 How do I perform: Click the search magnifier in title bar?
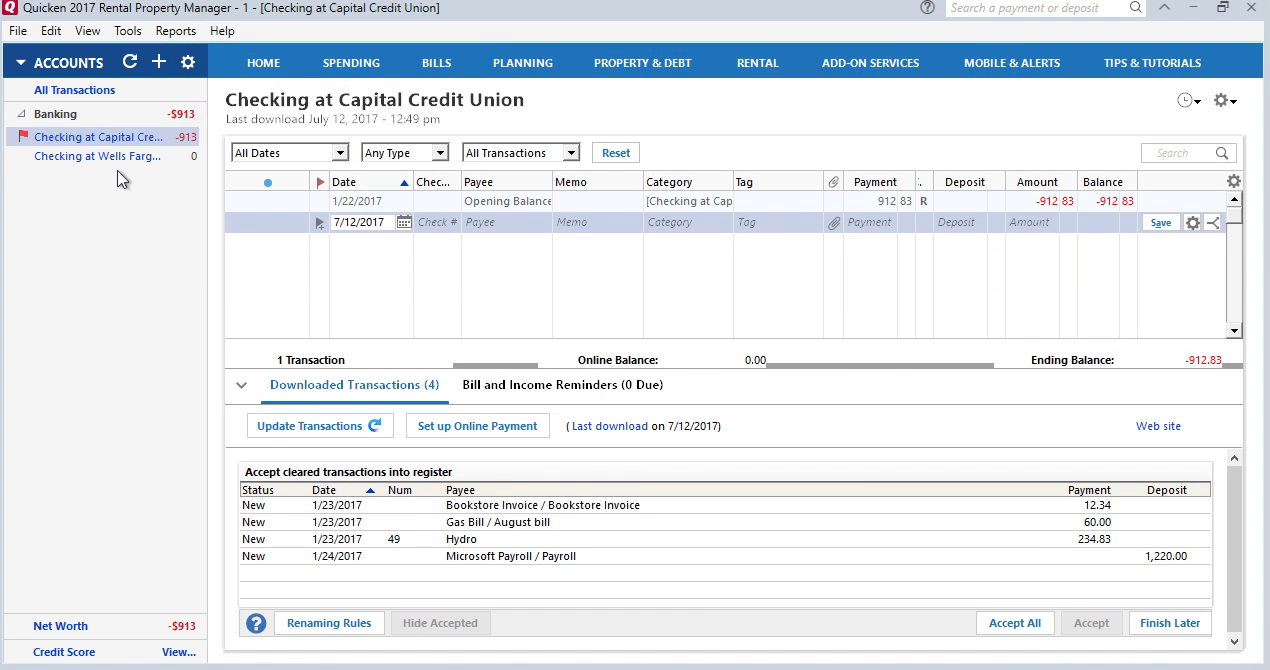click(x=1136, y=8)
